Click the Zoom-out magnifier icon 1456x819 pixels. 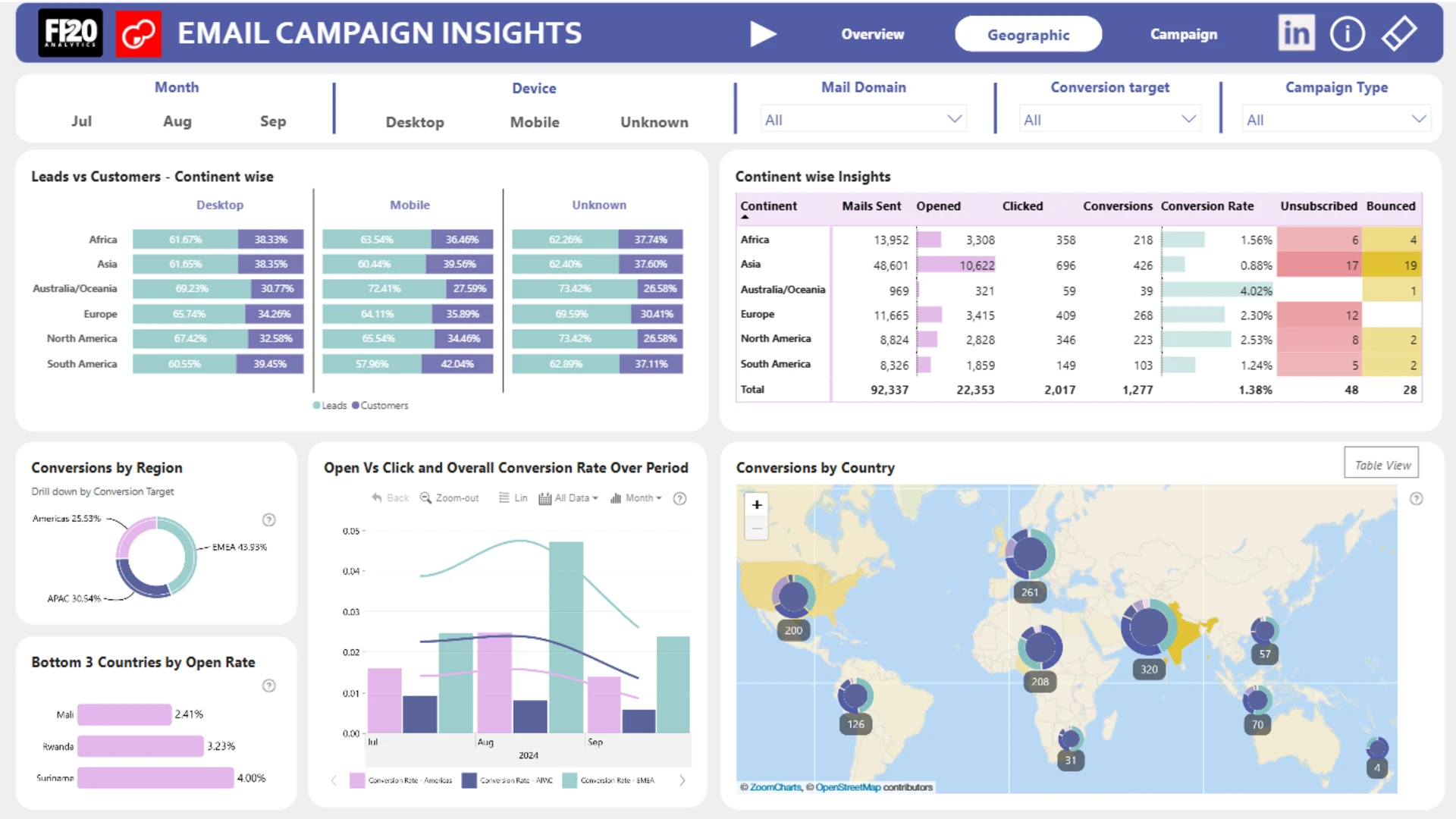click(426, 498)
